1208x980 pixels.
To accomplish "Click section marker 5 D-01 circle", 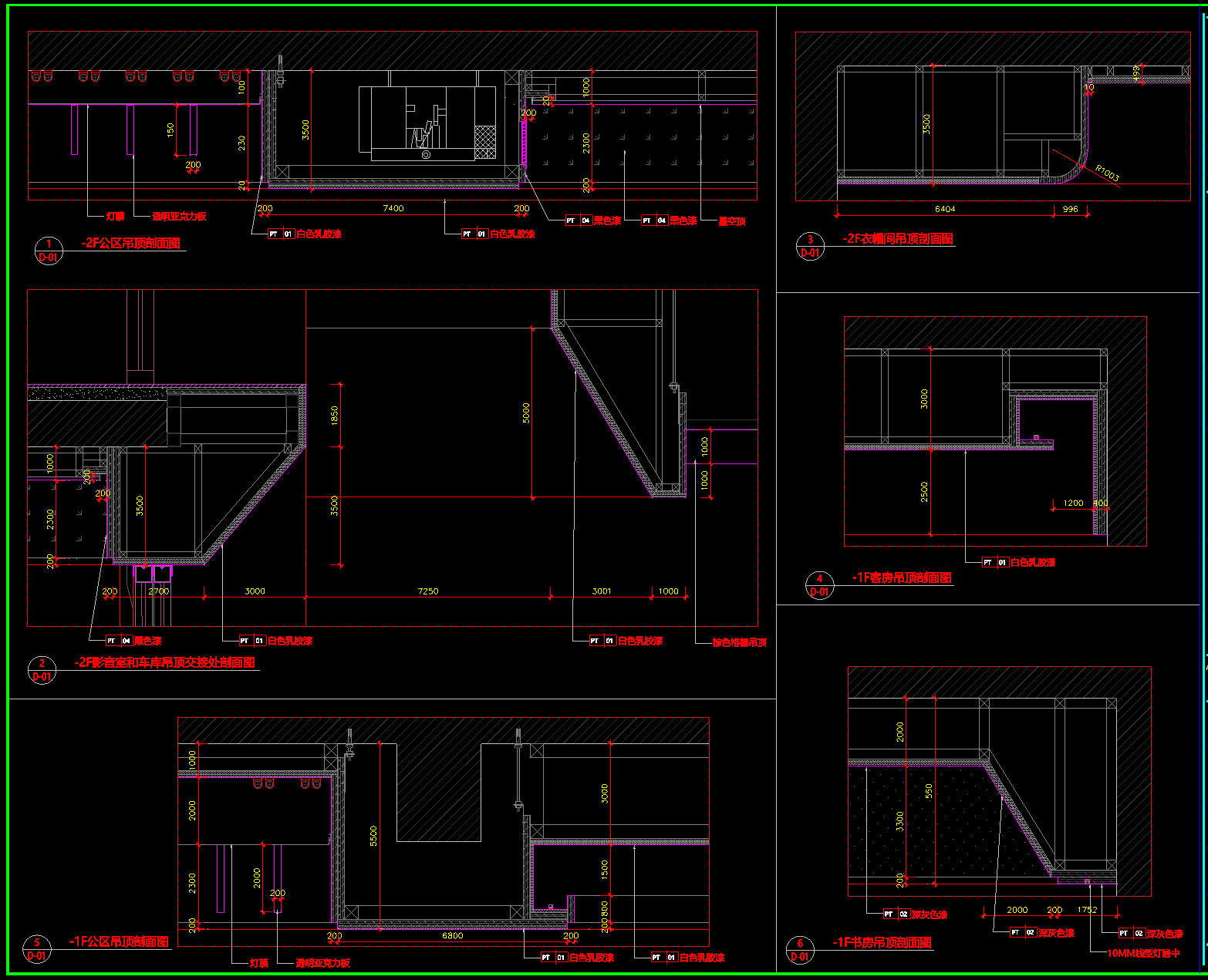I will (36, 949).
